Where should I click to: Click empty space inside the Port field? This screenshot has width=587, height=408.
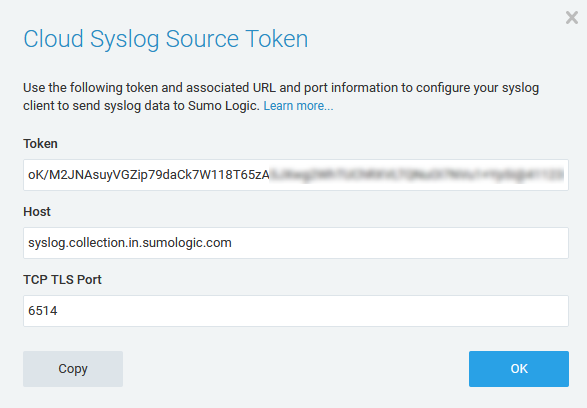click(x=311, y=311)
